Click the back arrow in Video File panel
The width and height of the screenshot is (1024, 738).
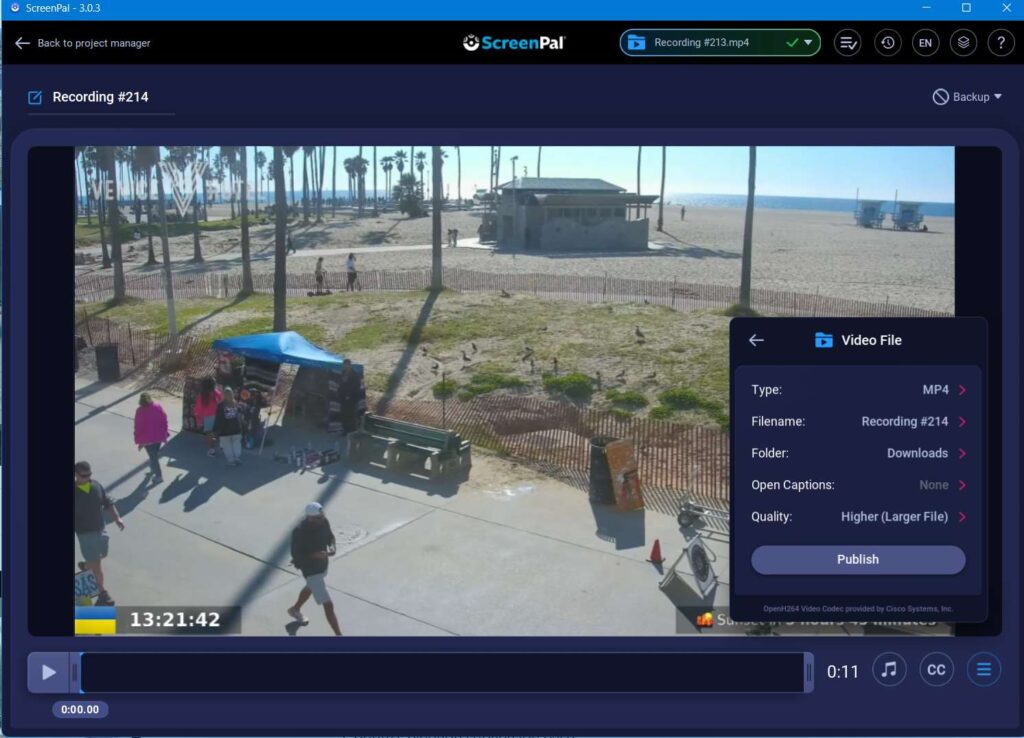coord(756,340)
